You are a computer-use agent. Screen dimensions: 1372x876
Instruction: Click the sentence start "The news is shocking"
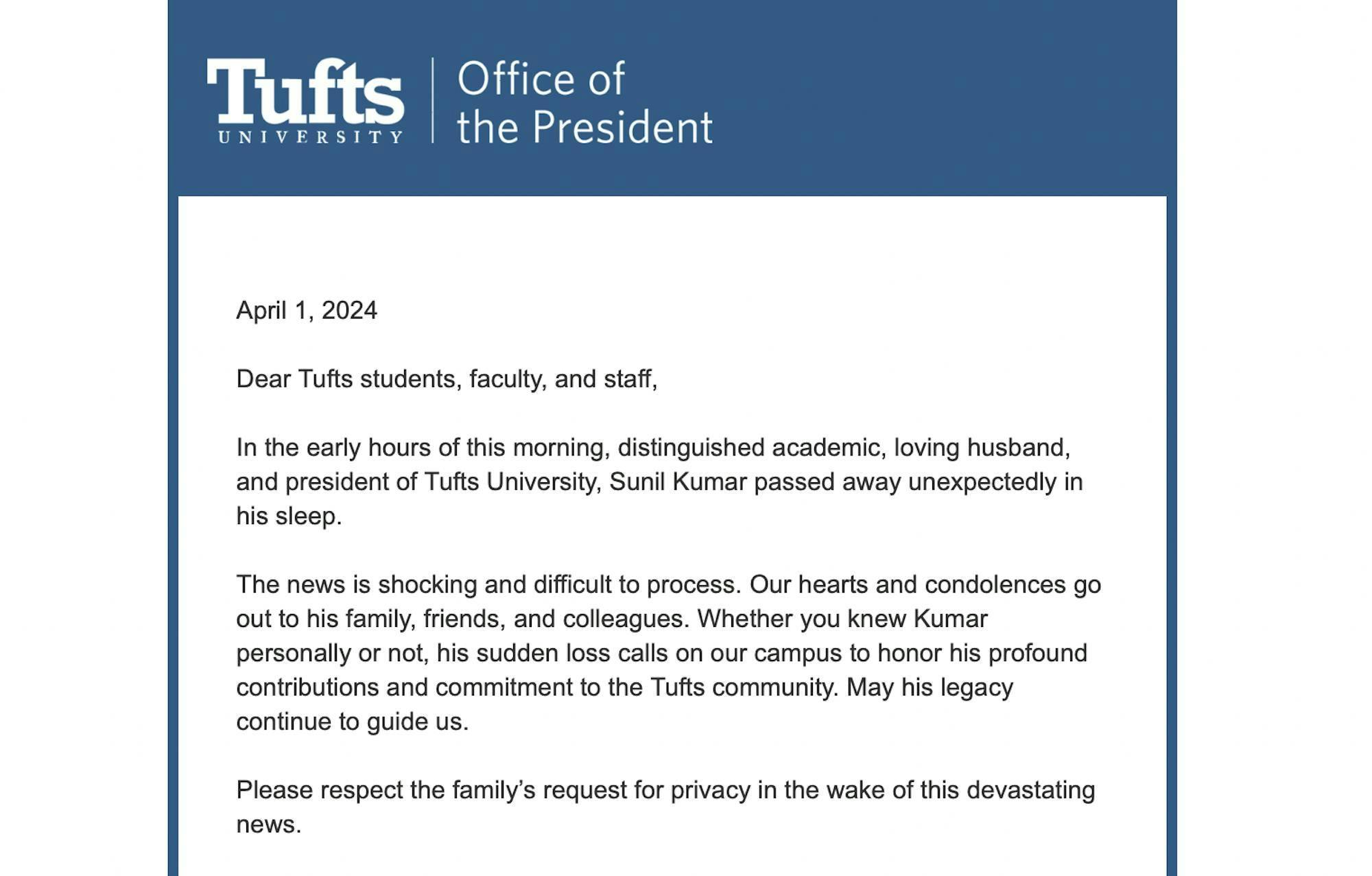(x=353, y=584)
